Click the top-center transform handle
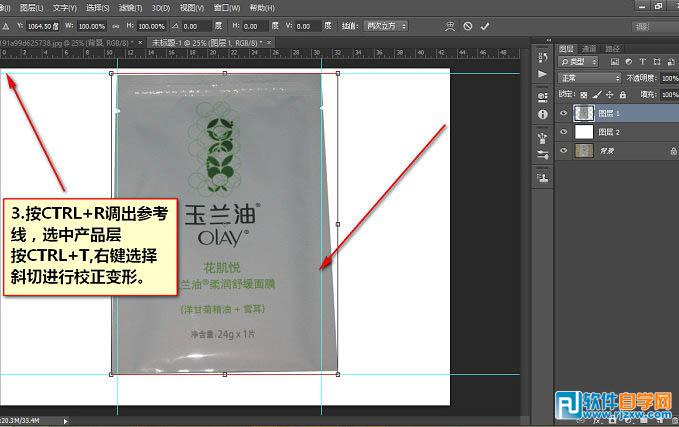The height and width of the screenshot is (427, 679). pyautogui.click(x=225, y=73)
